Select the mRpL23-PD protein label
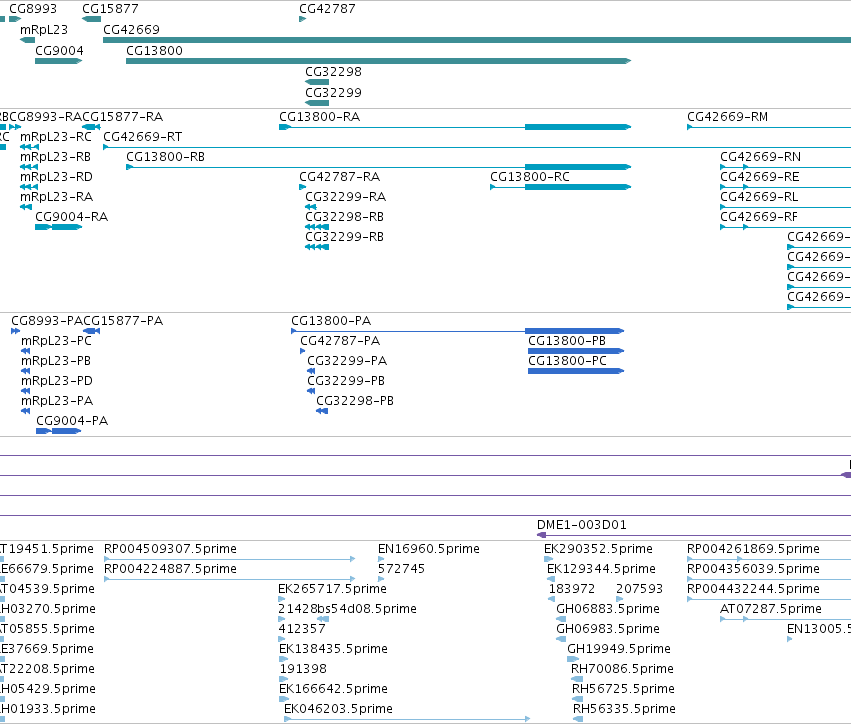This screenshot has width=851, height=724. click(57, 380)
